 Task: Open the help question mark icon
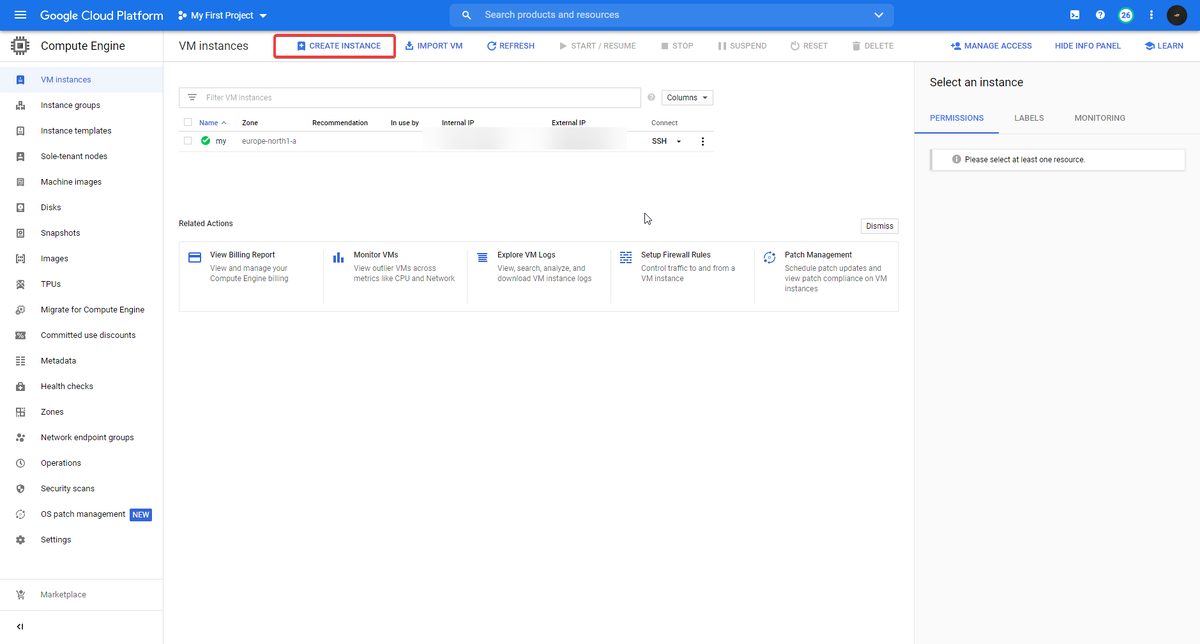[x=1100, y=15]
